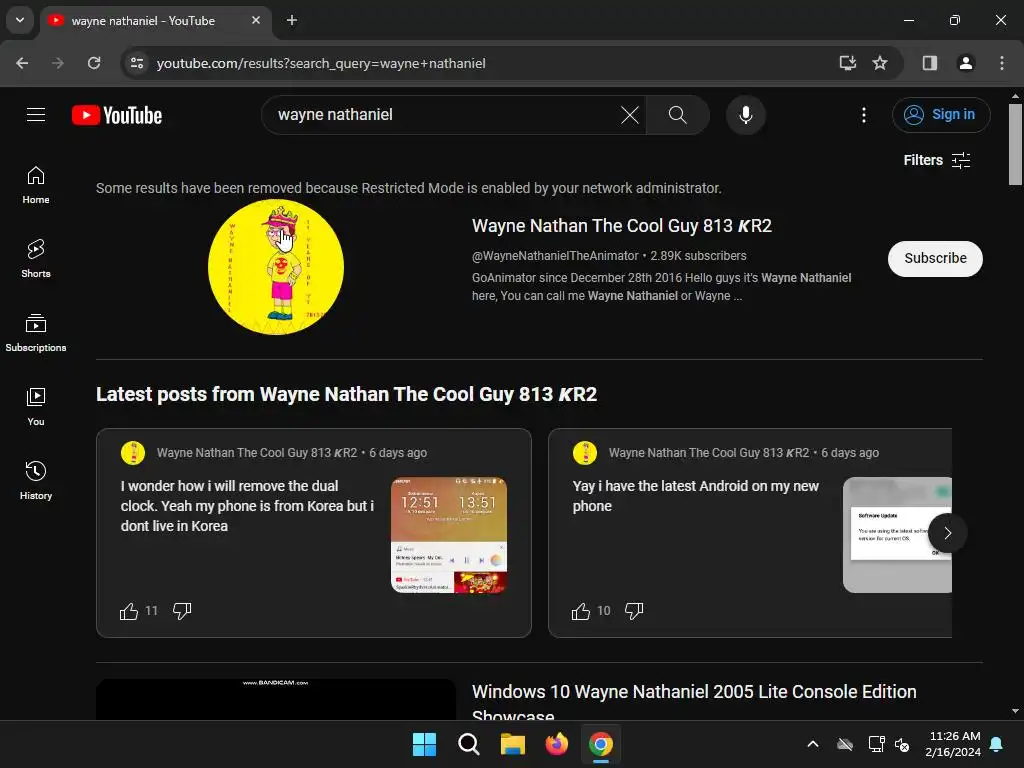Open dual clock post screenshot image

tap(449, 536)
